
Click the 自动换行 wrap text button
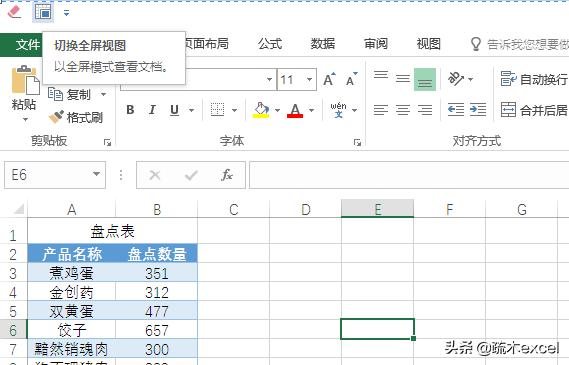click(534, 79)
